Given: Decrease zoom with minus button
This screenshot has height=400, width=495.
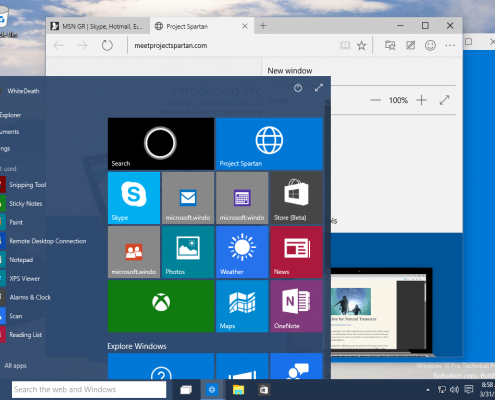Looking at the screenshot, I should coord(375,100).
